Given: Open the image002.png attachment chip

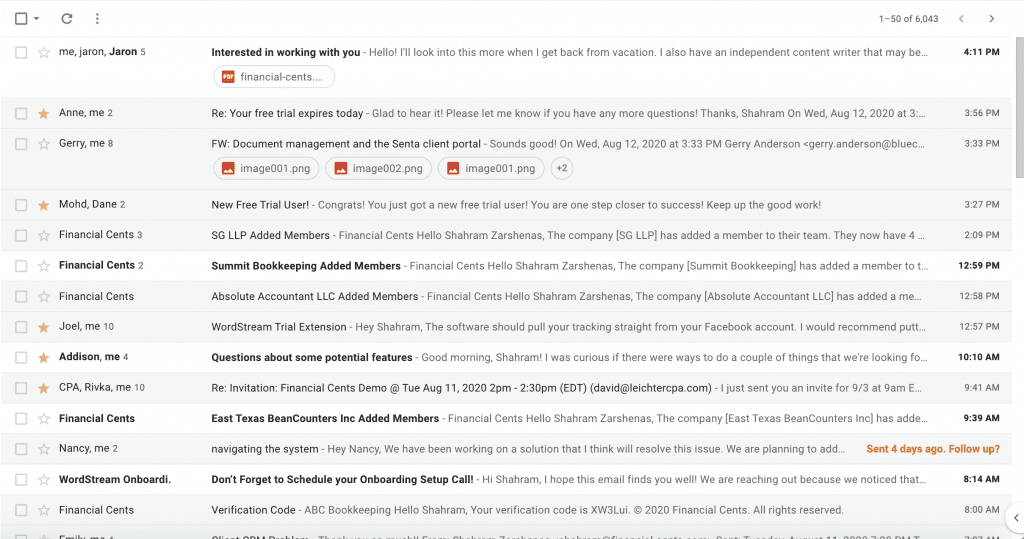Looking at the screenshot, I should tap(378, 169).
